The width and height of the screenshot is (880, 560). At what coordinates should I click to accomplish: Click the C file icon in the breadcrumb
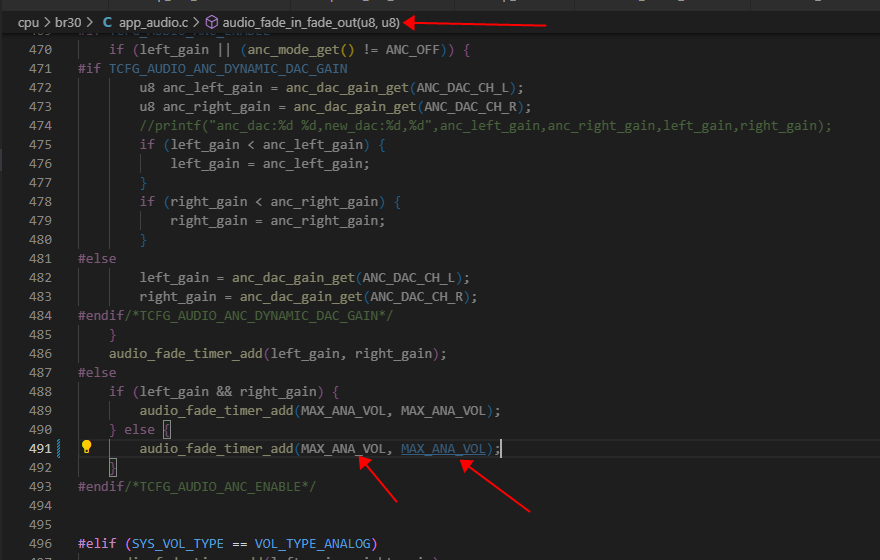(107, 22)
